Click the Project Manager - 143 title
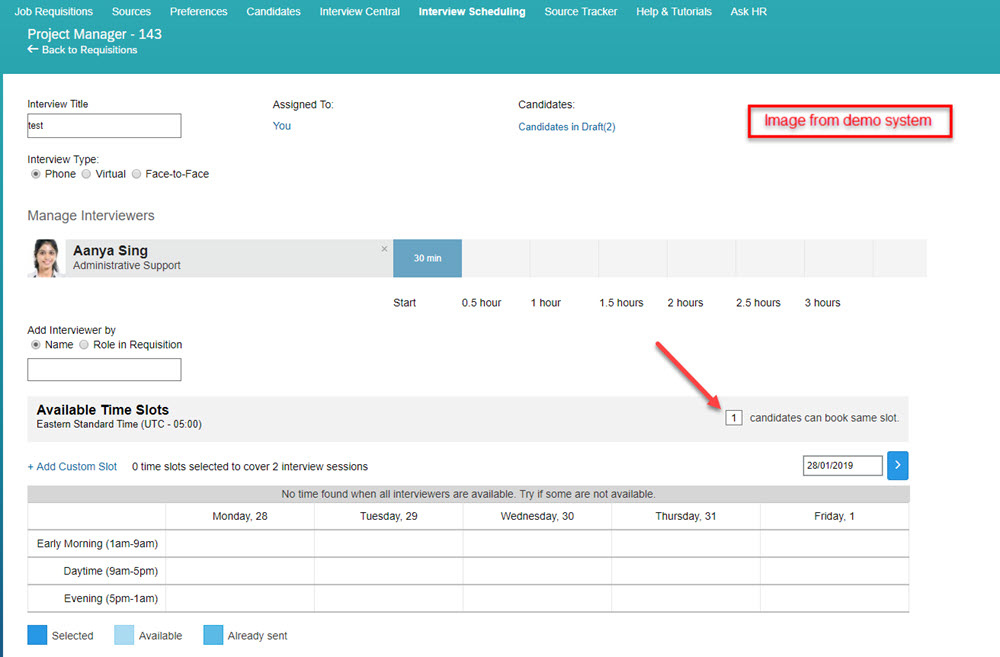Viewport: 1000px width, 657px height. (94, 34)
